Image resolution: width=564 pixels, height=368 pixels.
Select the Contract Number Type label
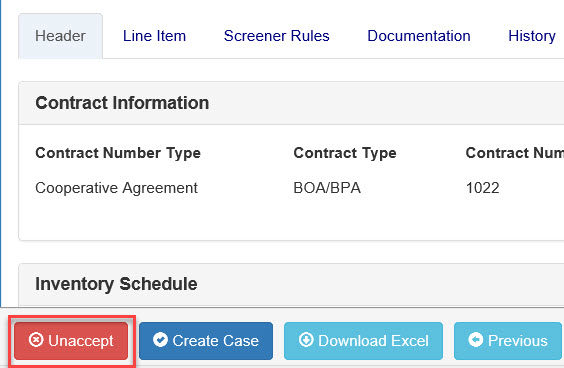tap(118, 153)
